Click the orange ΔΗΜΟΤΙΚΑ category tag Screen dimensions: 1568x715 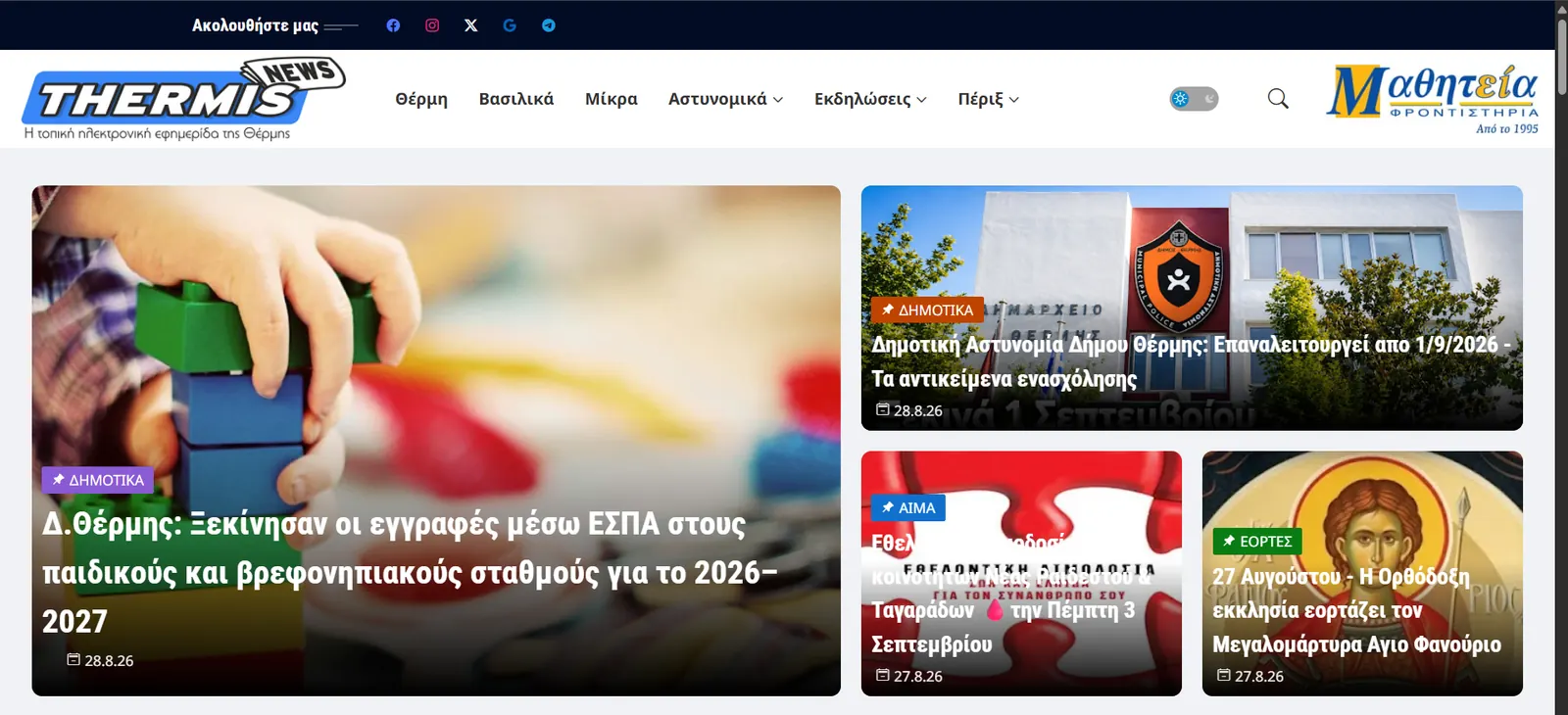927,310
